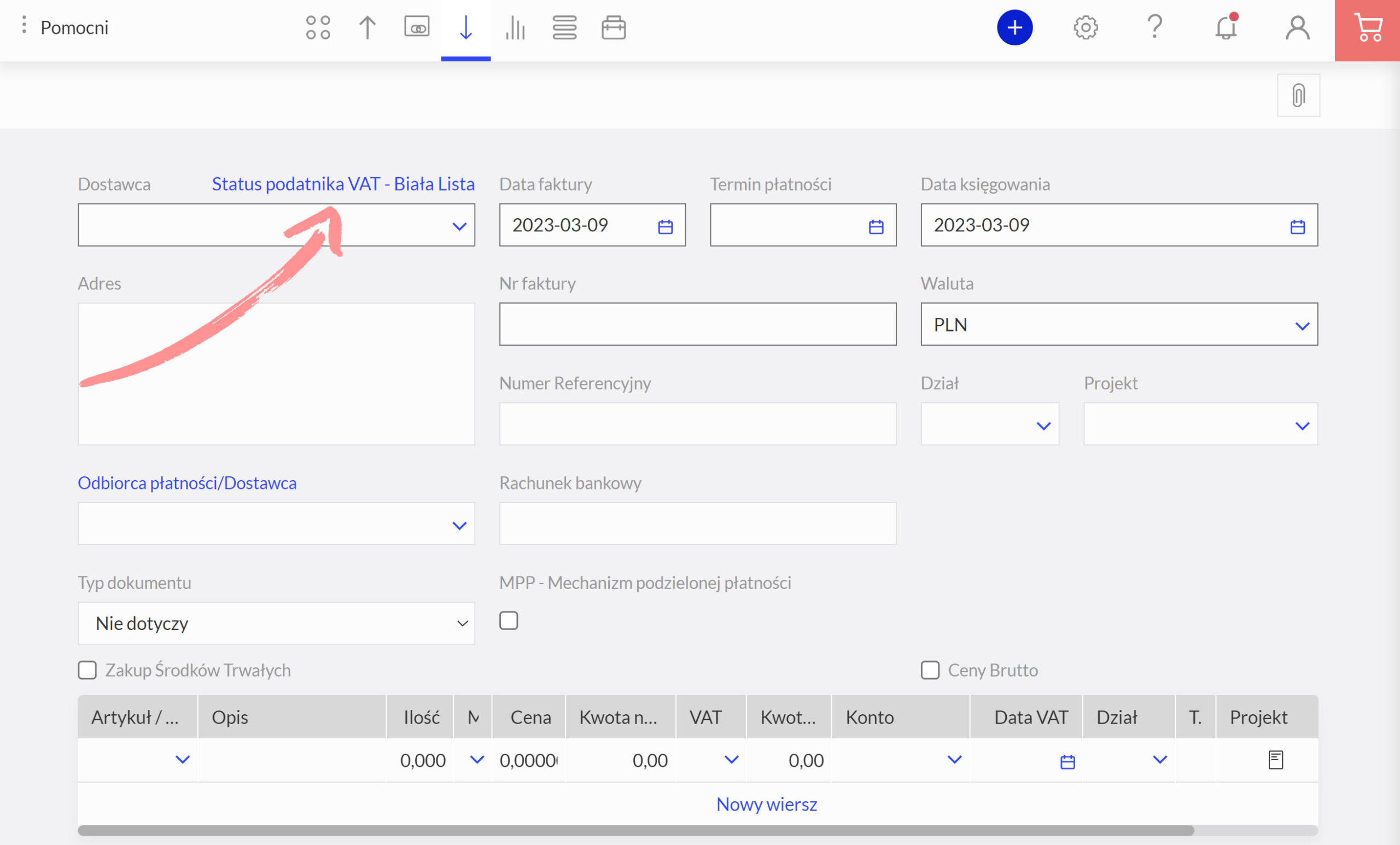Open the payments money icon
1400x845 pixels.
pyautogui.click(x=417, y=27)
